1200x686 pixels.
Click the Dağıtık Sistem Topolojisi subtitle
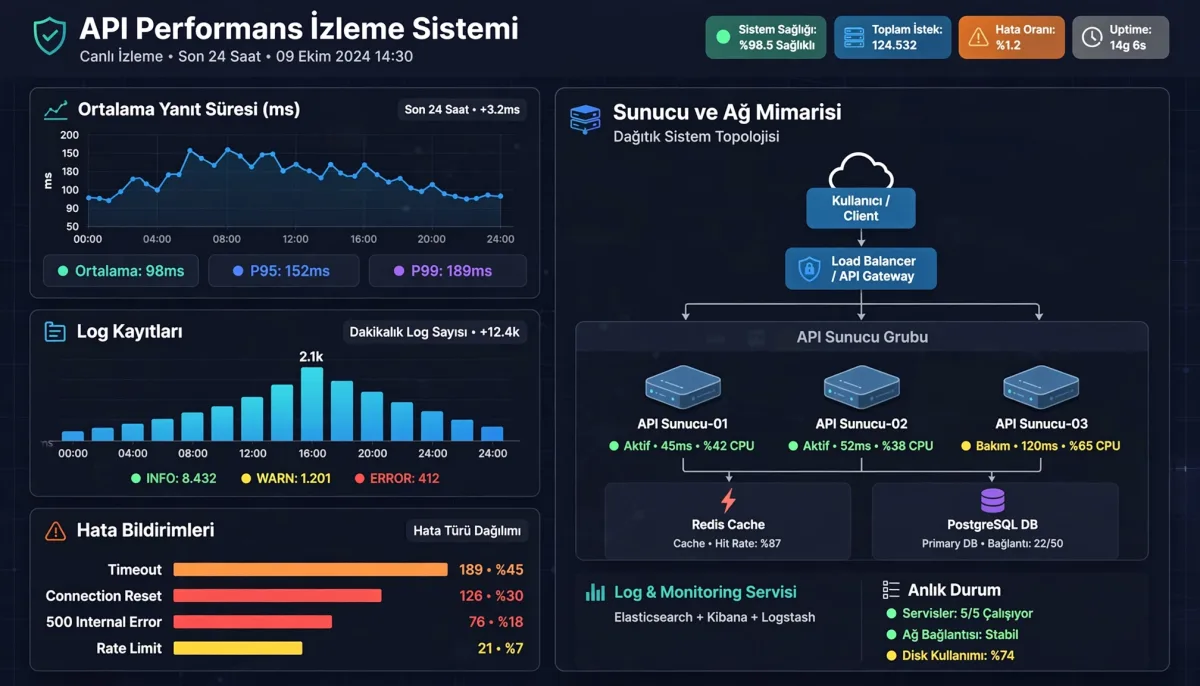point(696,136)
